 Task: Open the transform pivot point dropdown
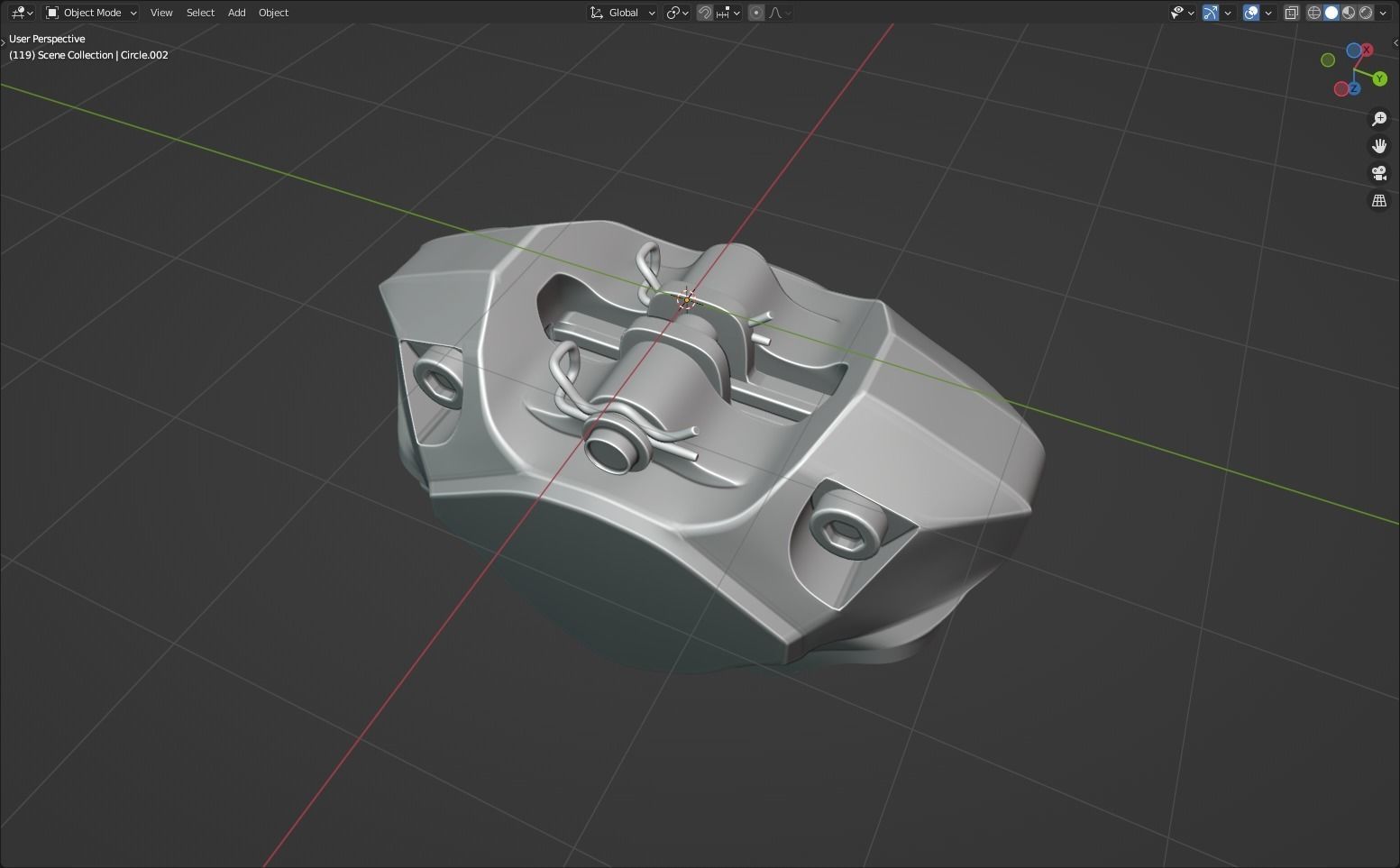click(677, 13)
